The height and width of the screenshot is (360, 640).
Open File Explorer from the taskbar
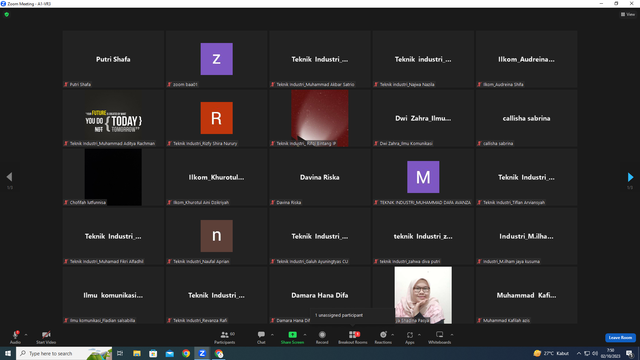[x=137, y=353]
